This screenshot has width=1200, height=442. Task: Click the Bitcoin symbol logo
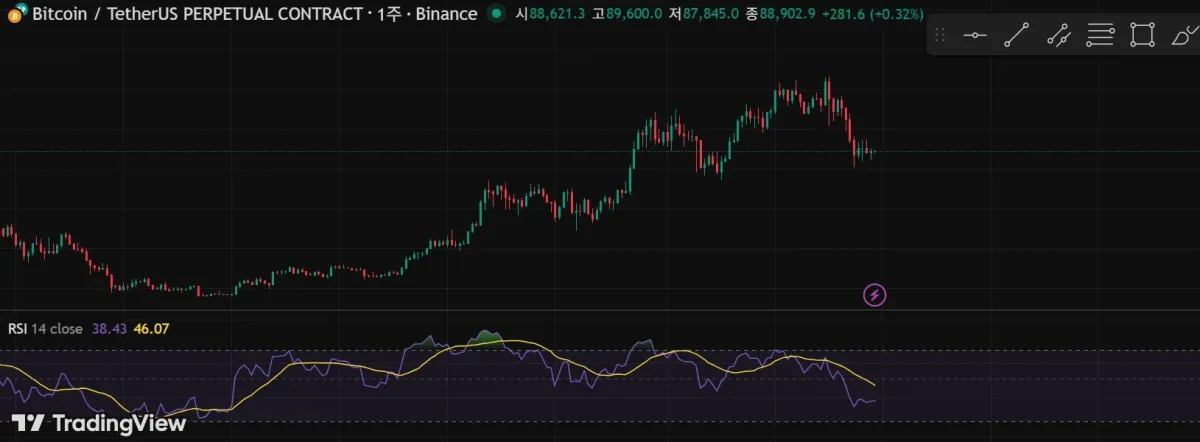pyautogui.click(x=15, y=14)
